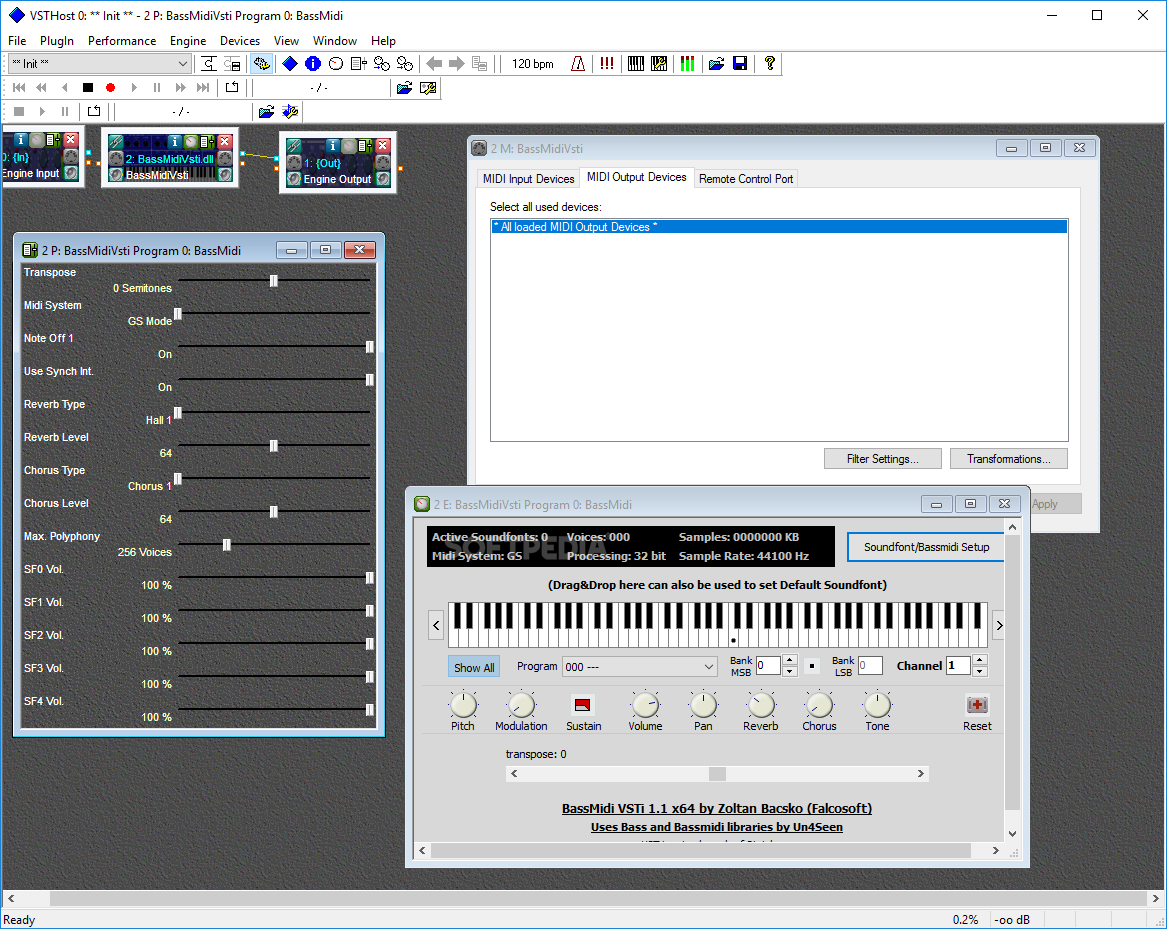Decrease Bank MSB with down stepper arrow

[790, 671]
